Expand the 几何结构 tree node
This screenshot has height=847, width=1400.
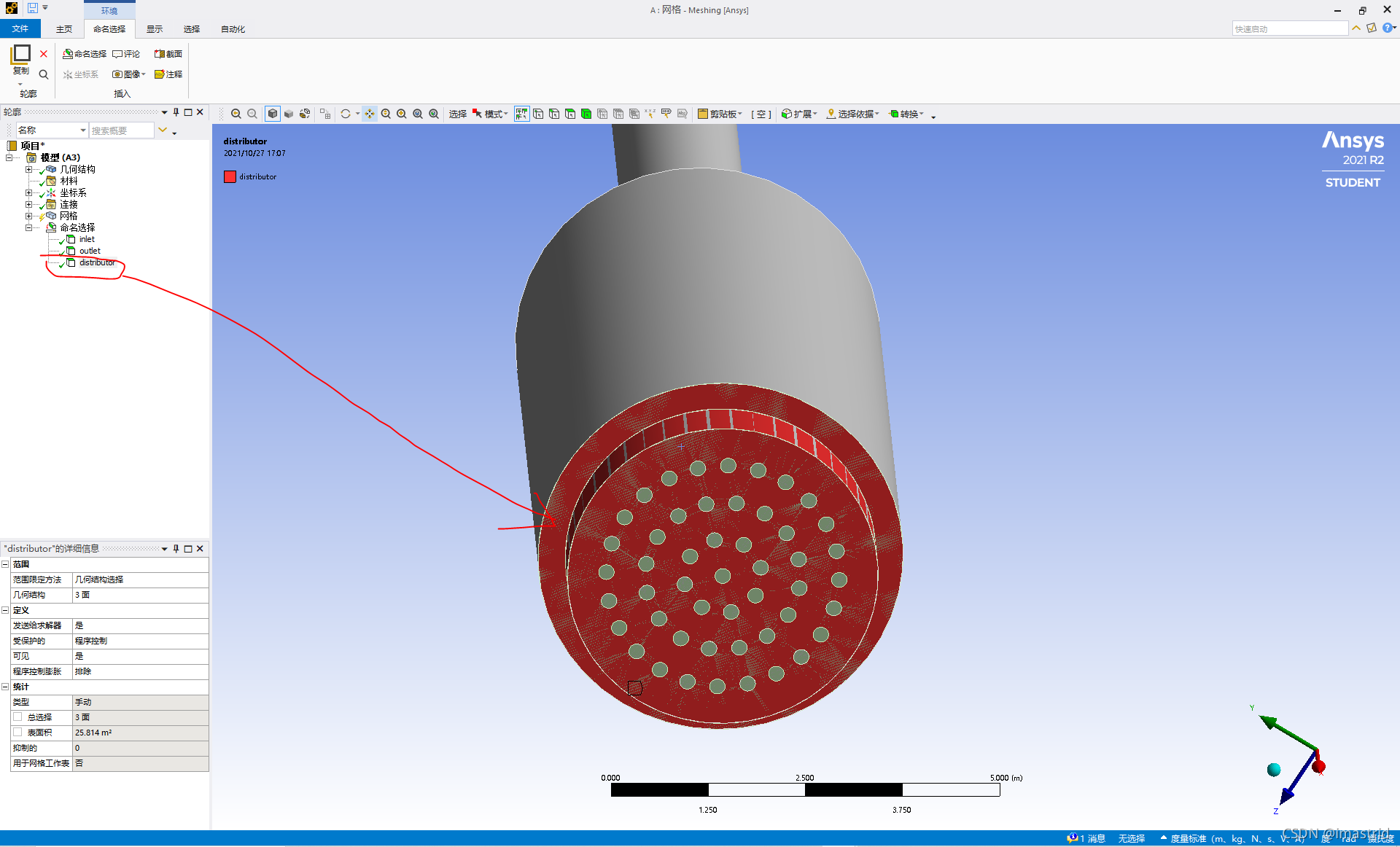tap(28, 169)
